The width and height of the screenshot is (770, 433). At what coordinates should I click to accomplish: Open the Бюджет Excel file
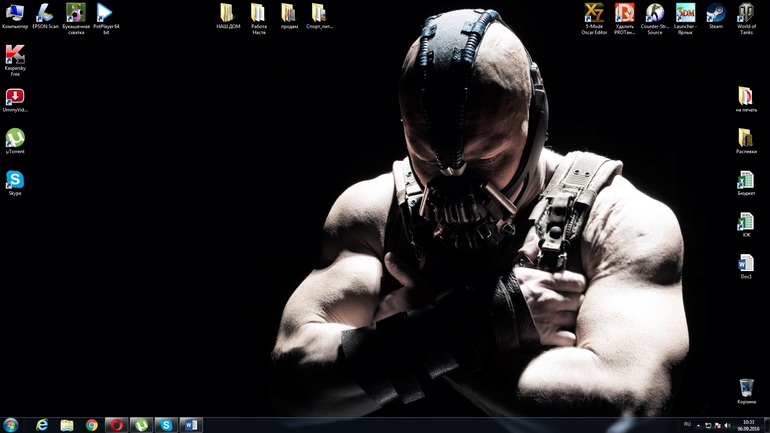746,180
